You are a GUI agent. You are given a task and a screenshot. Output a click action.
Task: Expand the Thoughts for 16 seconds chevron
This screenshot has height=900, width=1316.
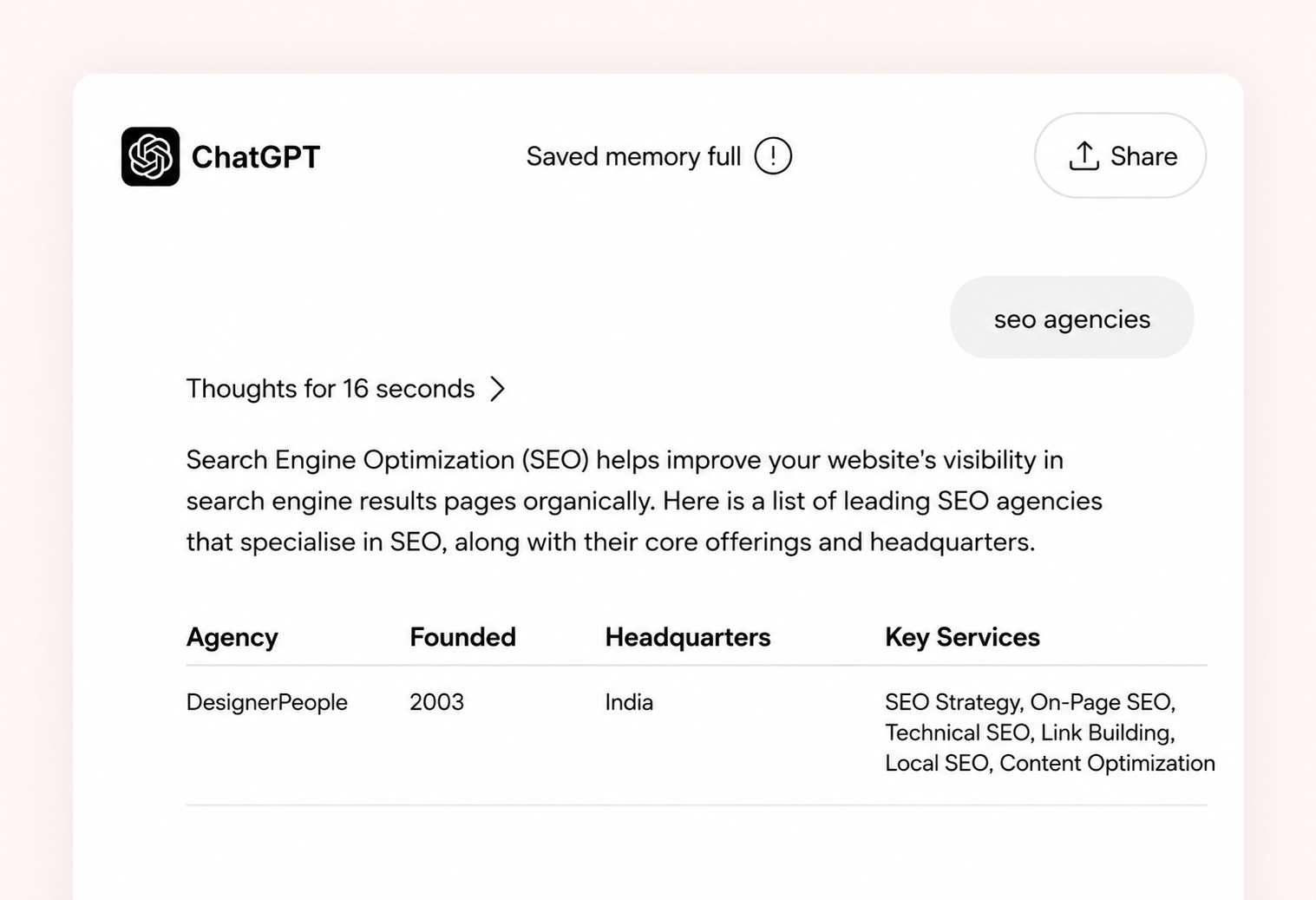[x=497, y=389]
